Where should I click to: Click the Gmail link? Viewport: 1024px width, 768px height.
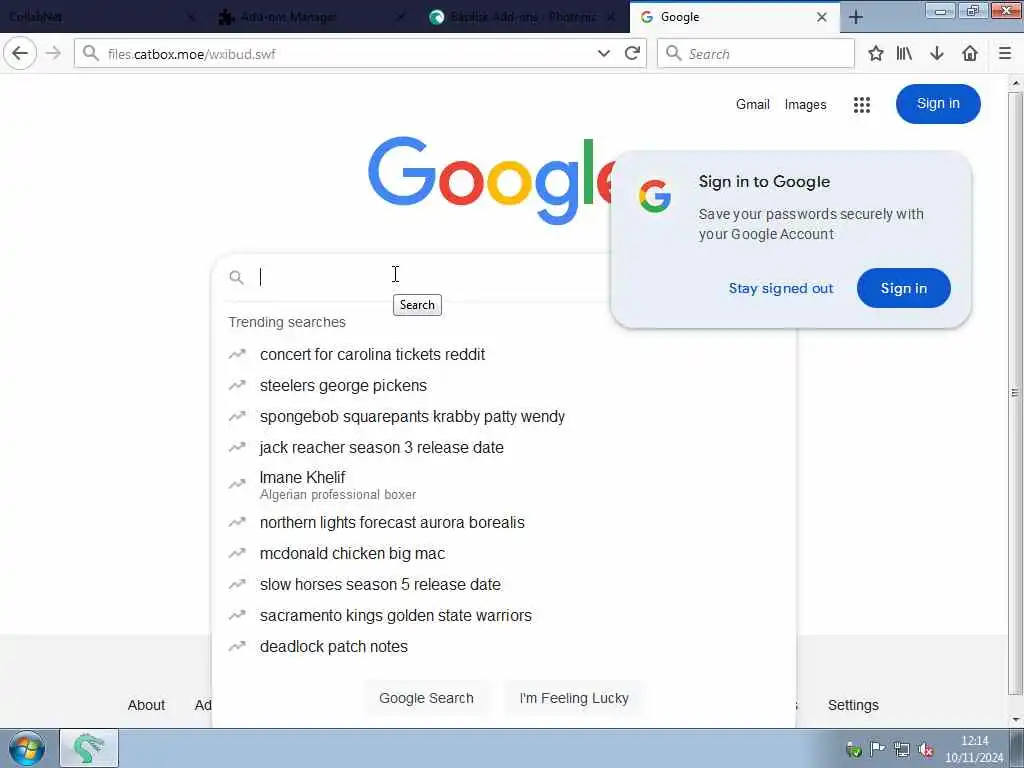pos(752,104)
